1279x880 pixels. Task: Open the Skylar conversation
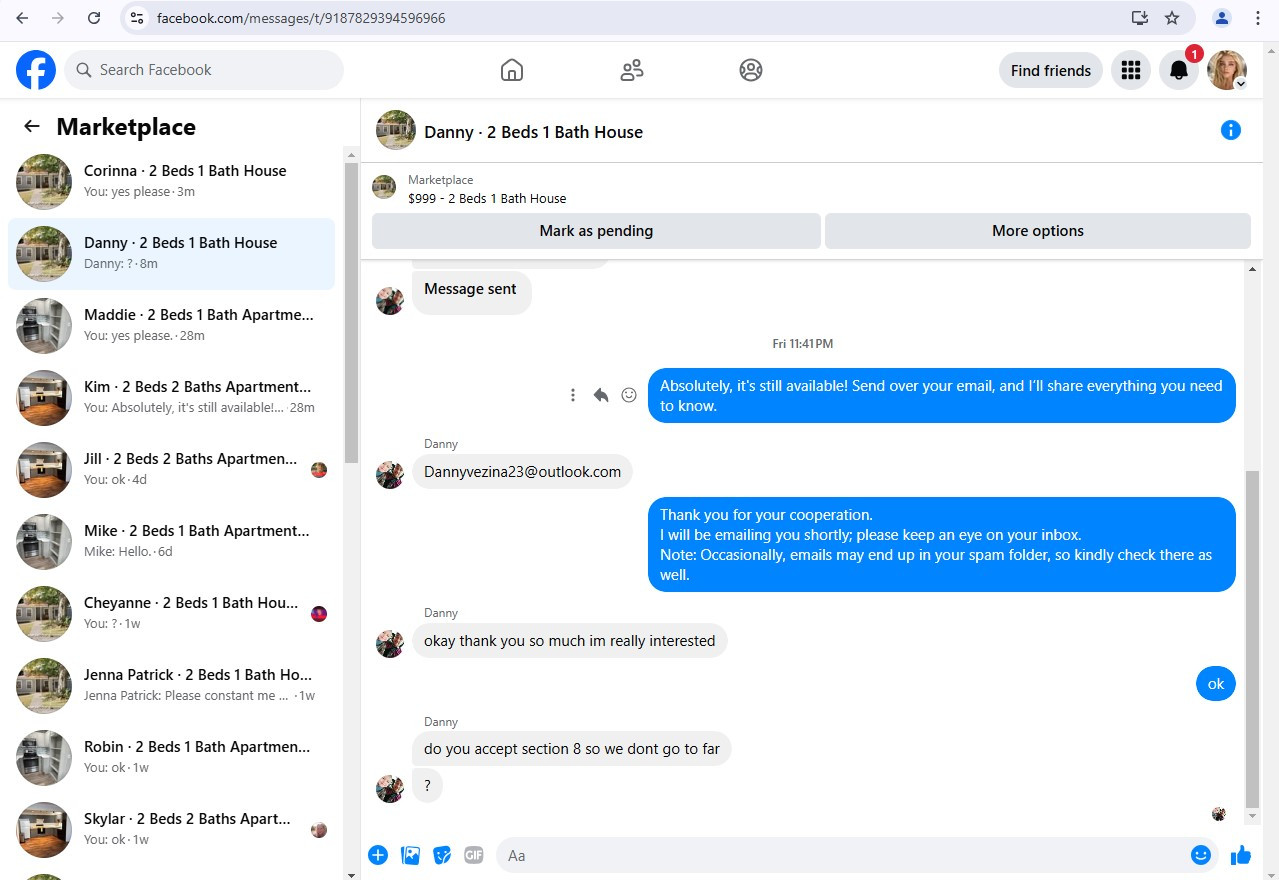click(x=171, y=830)
